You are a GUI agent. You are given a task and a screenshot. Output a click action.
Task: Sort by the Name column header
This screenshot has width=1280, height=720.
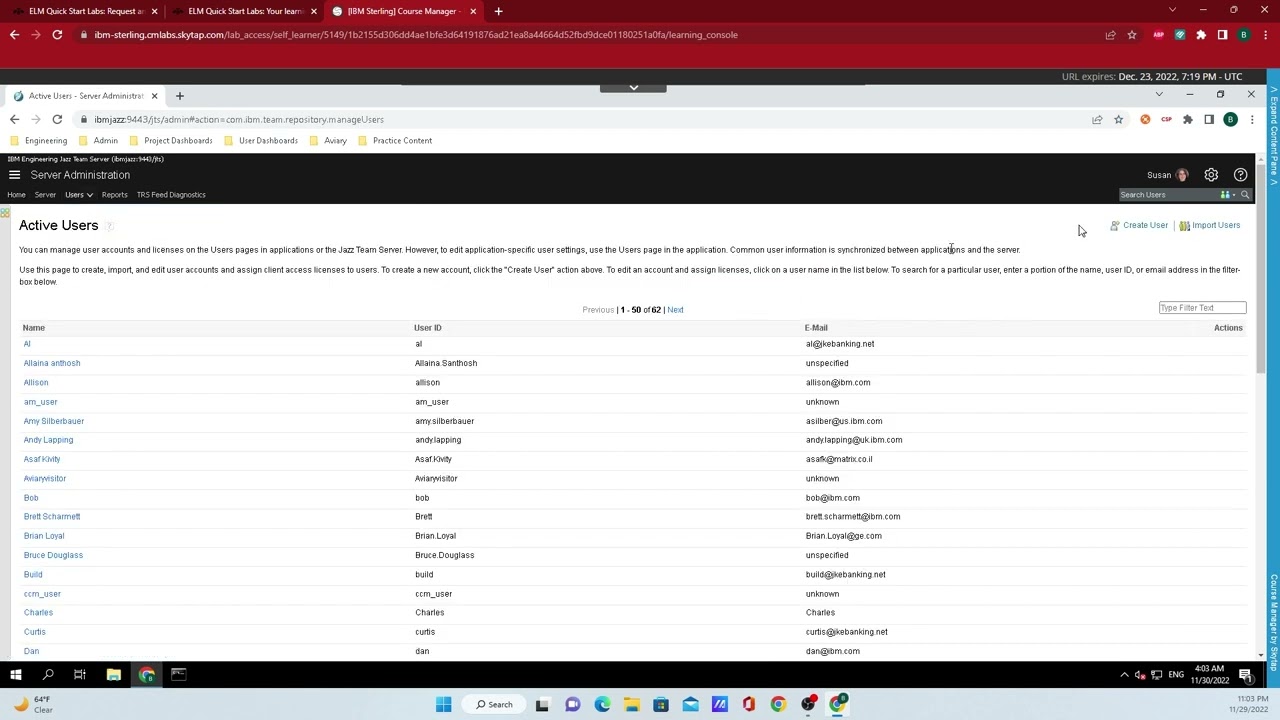[x=34, y=328]
